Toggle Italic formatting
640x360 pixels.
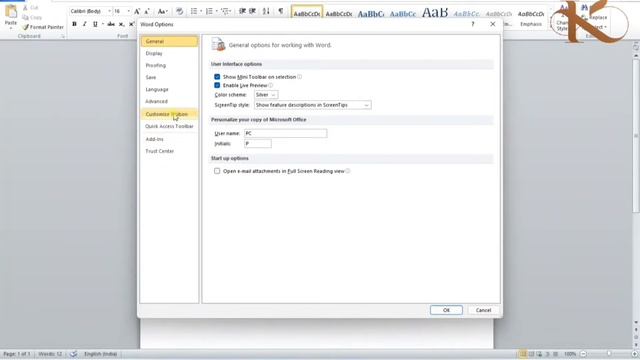tap(84, 24)
